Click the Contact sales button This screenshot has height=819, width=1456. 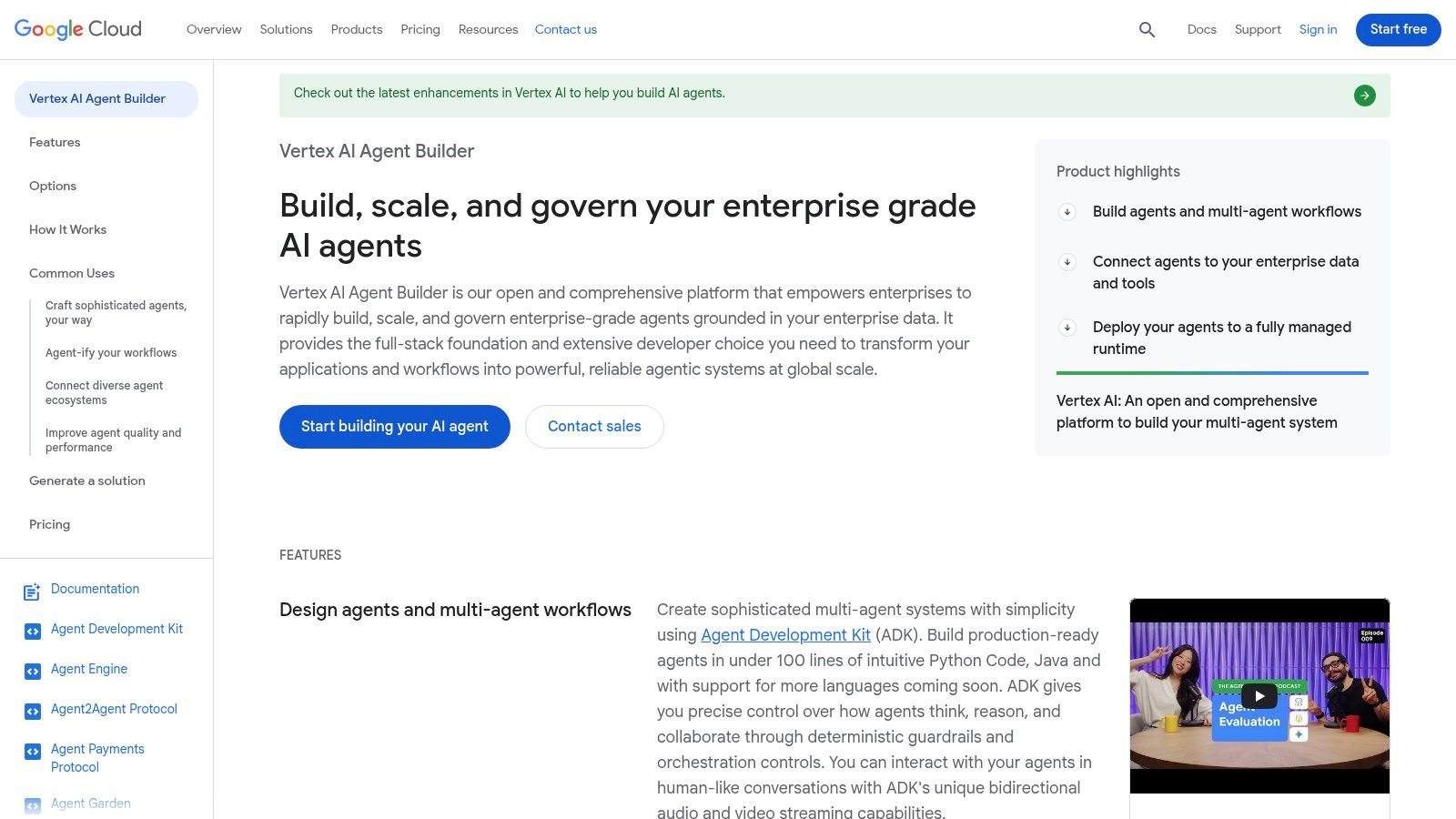tap(593, 426)
